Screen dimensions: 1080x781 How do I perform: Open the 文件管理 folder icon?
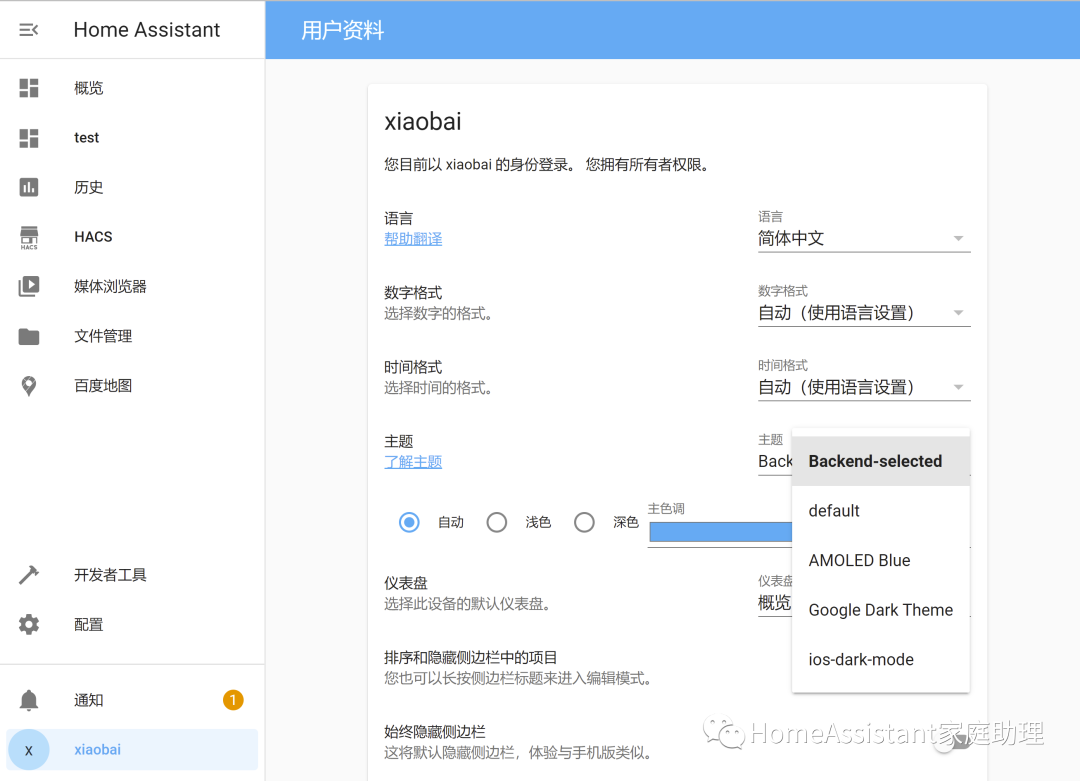tap(29, 336)
